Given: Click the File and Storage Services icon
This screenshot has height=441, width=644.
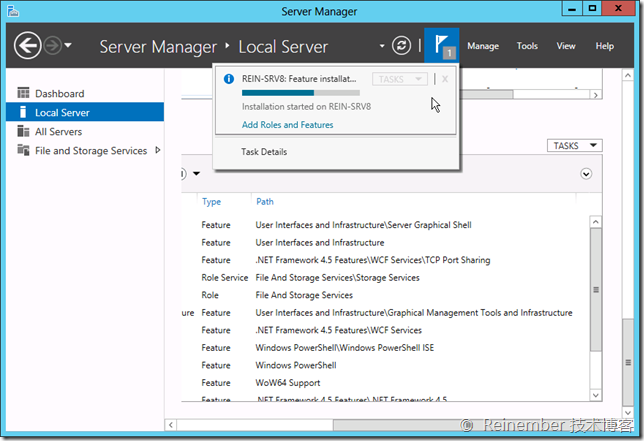Looking at the screenshot, I should [x=23, y=151].
